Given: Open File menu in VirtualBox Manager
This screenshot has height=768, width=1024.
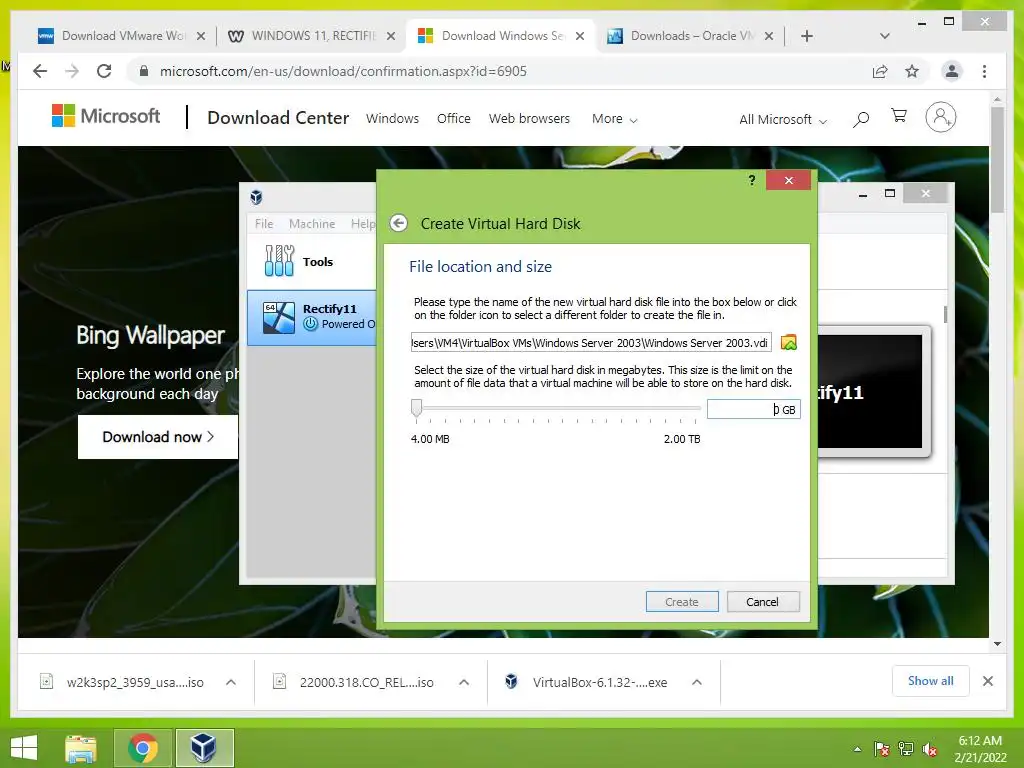Looking at the screenshot, I should point(264,223).
